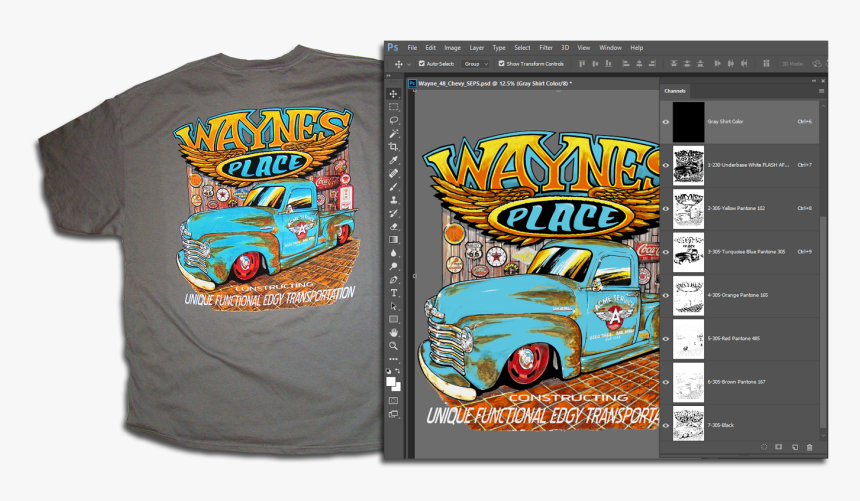Select the Gray Shirt Color channel thumbnail
Image resolution: width=860 pixels, height=501 pixels.
[x=688, y=122]
